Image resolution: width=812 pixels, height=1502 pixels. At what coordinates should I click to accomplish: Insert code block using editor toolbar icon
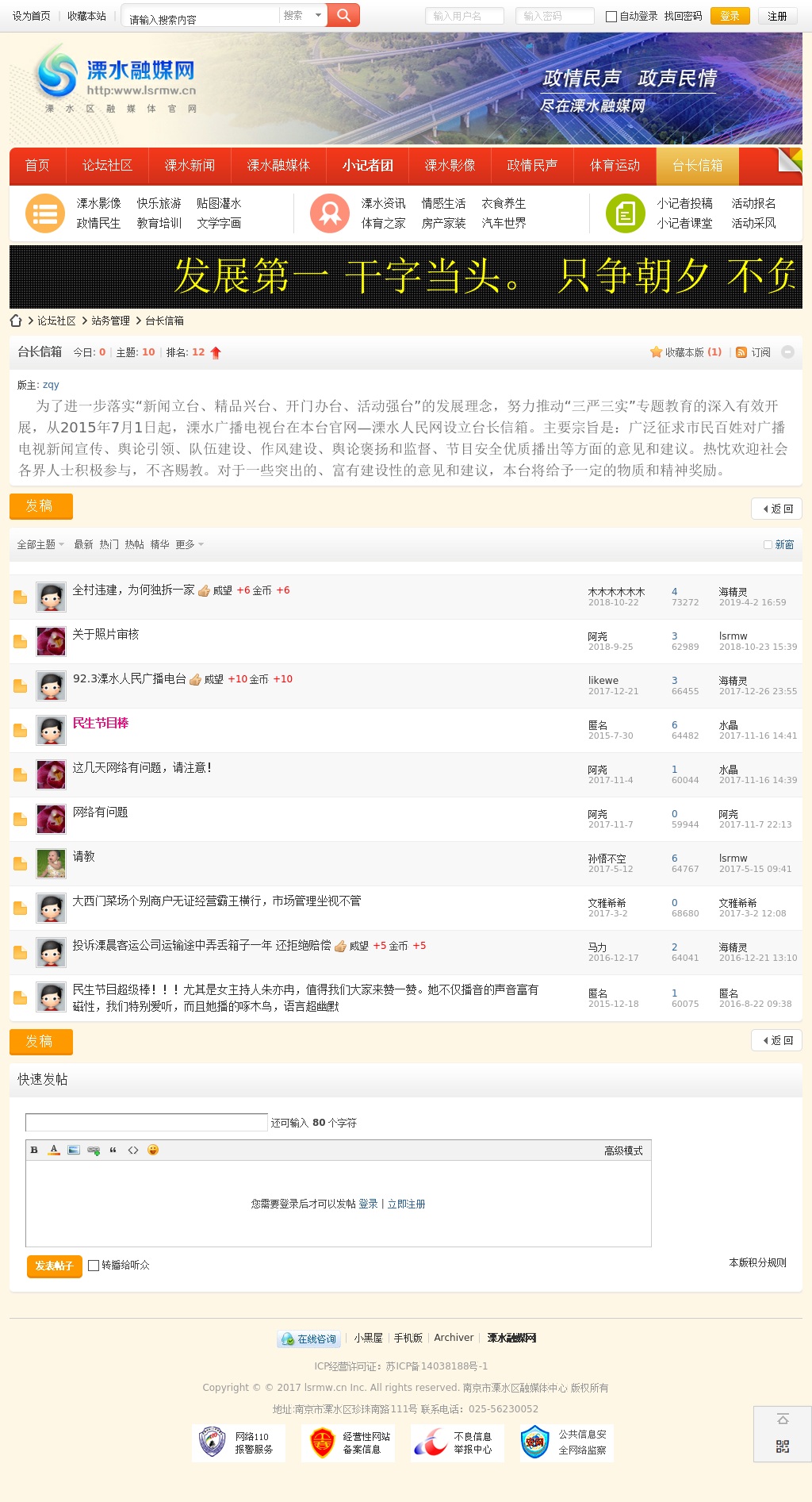tap(133, 1150)
